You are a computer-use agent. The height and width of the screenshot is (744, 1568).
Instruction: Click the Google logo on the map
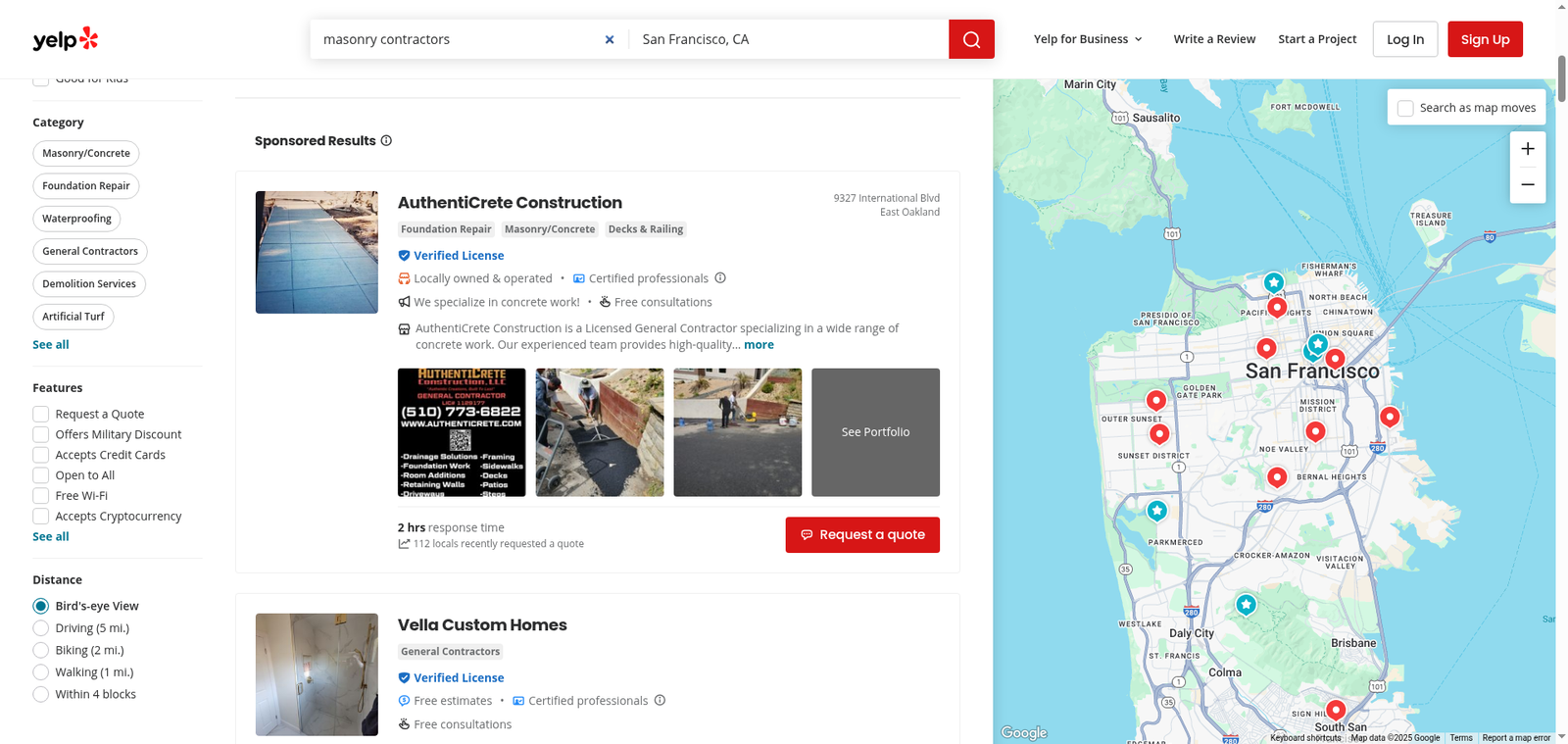1024,732
